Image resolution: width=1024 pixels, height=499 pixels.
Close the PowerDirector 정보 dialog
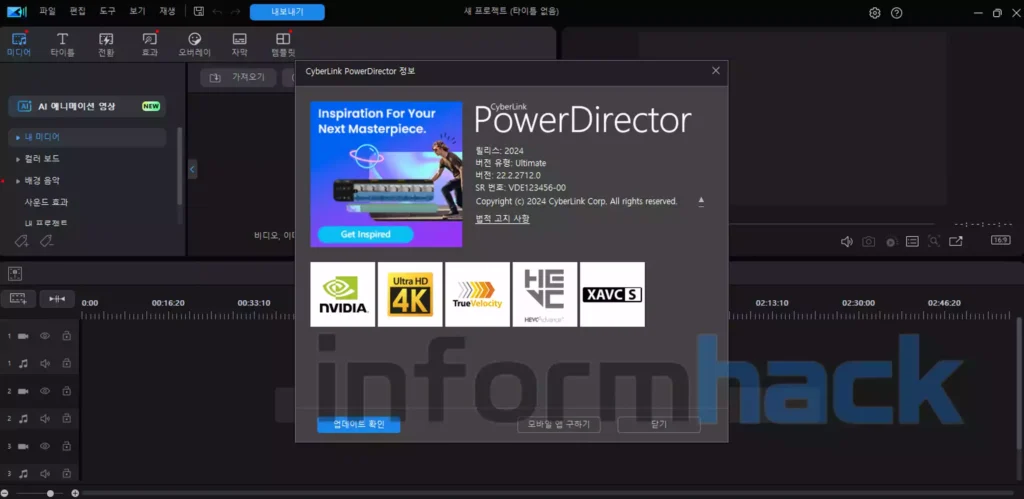point(716,71)
